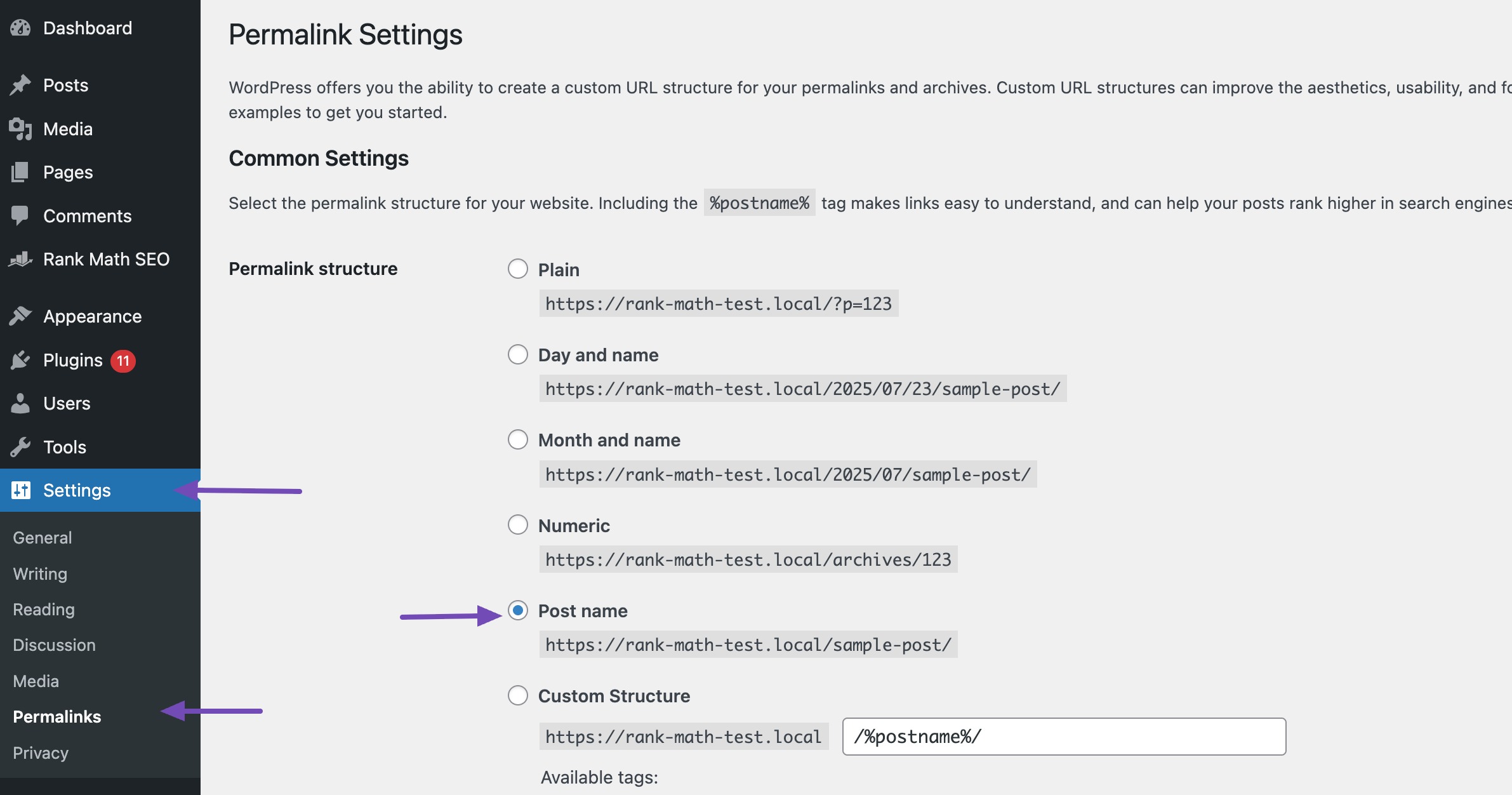The image size is (1512, 795).
Task: Click the Users person icon
Action: (20, 403)
